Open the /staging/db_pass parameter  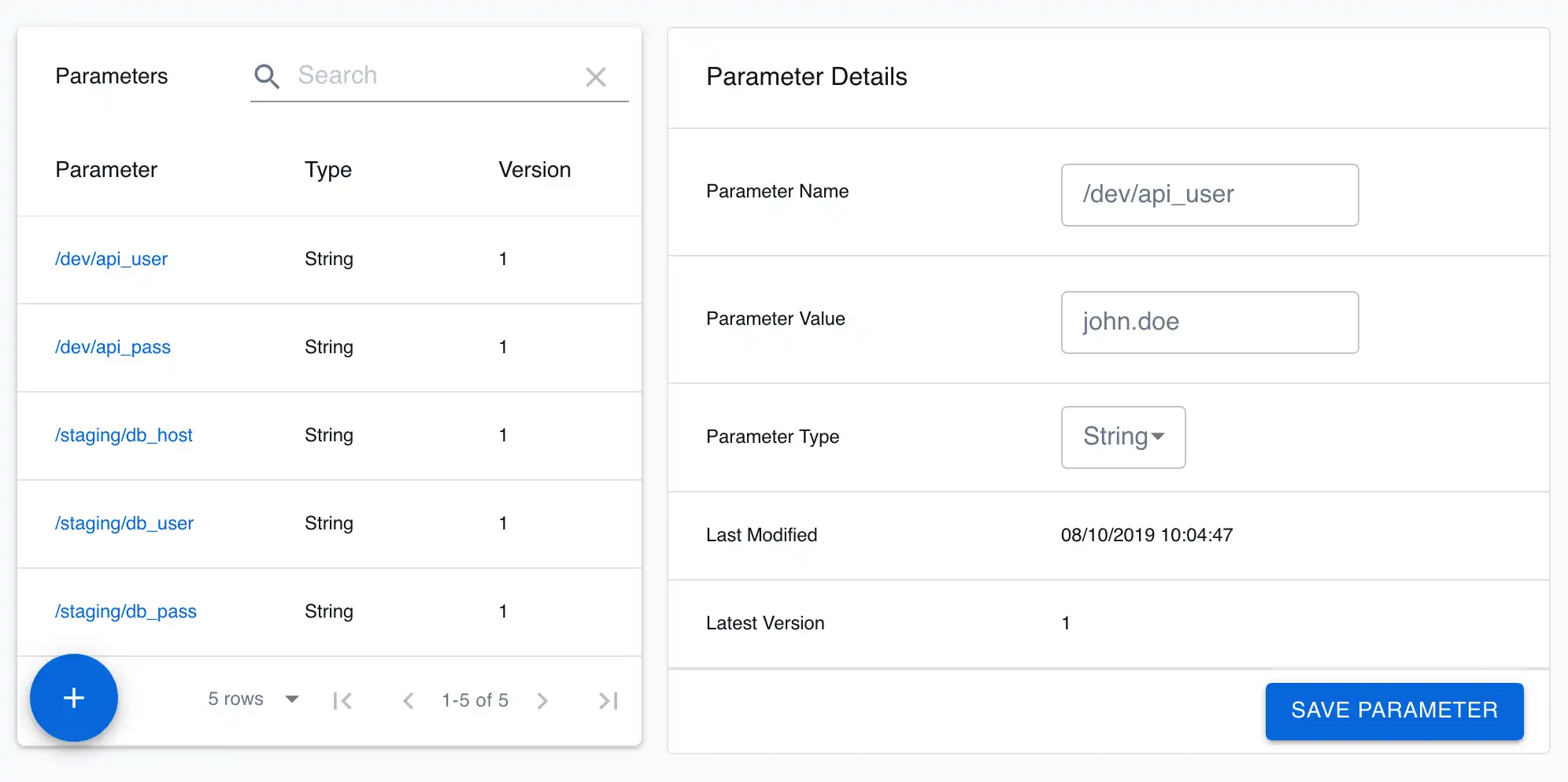125,611
